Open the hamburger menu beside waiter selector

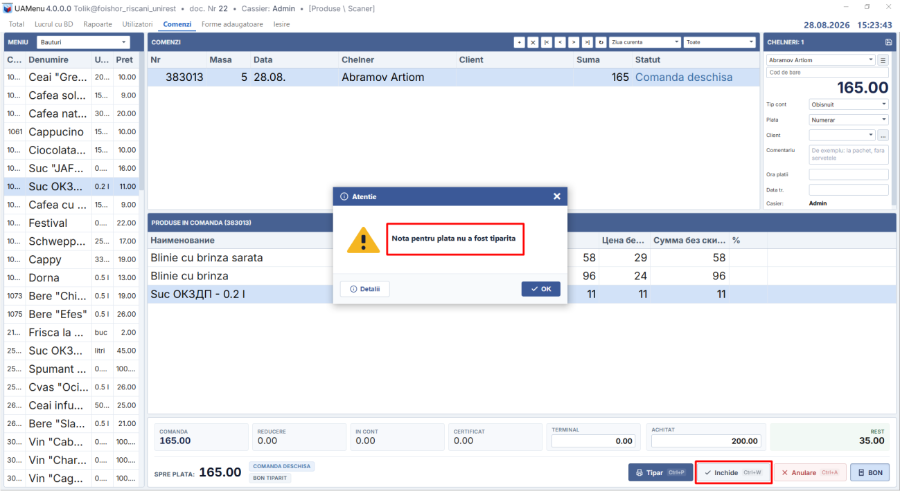click(x=883, y=60)
